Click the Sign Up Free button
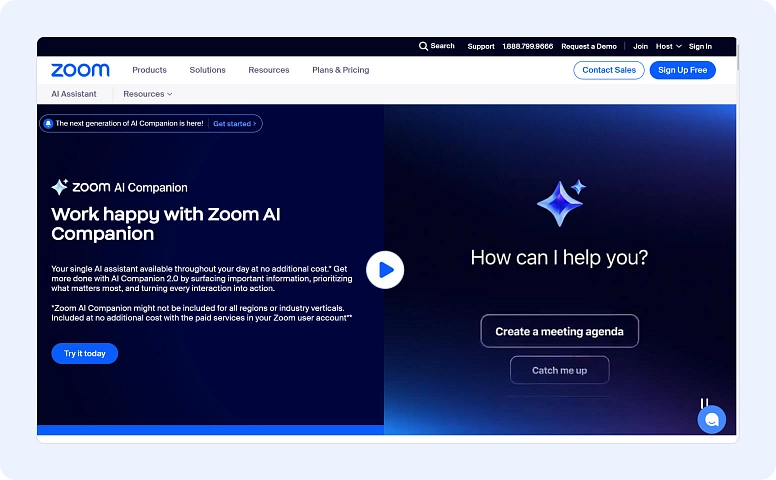Viewport: 776px width, 480px height. (682, 70)
